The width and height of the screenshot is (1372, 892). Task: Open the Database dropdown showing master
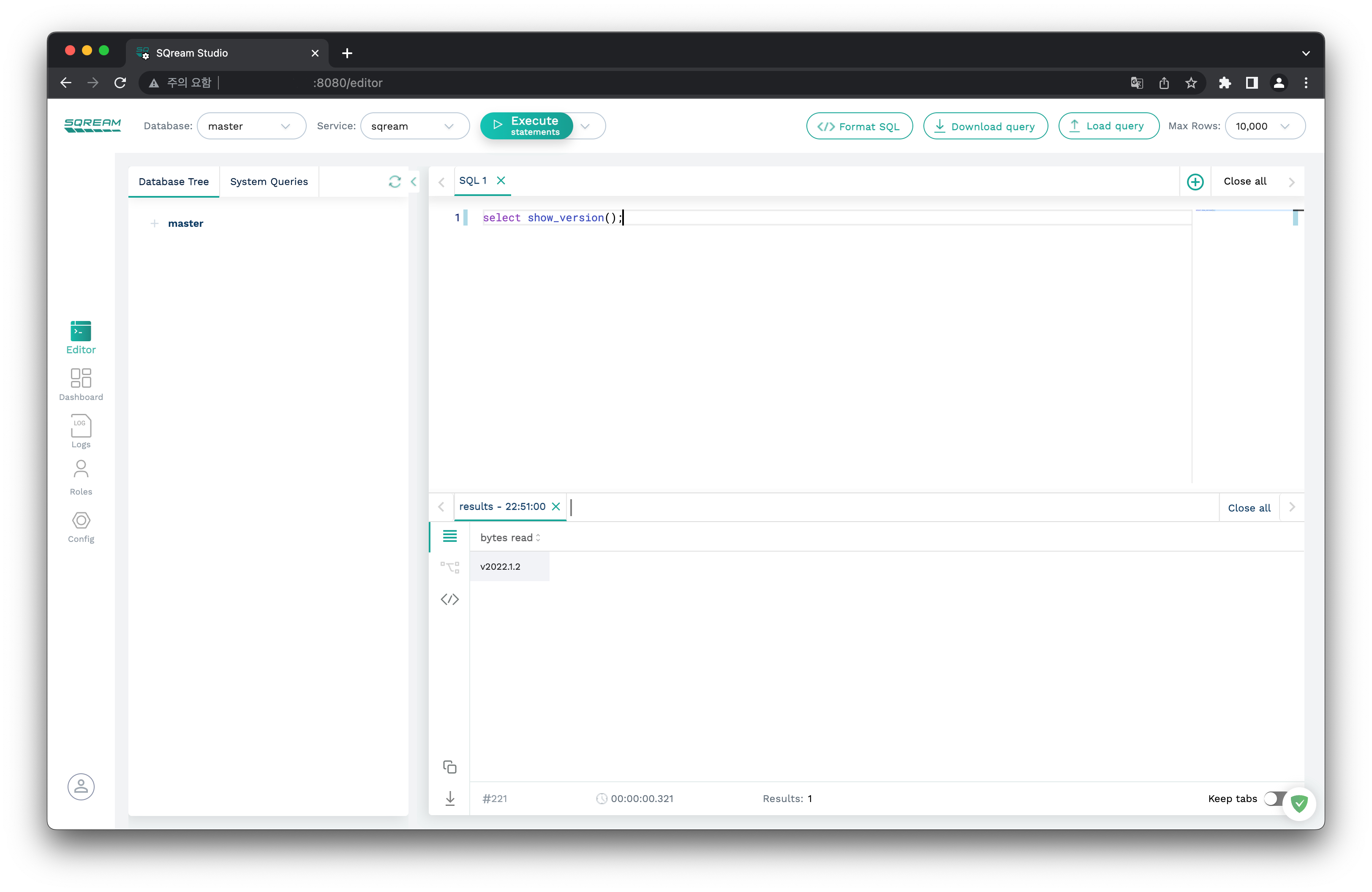point(251,126)
